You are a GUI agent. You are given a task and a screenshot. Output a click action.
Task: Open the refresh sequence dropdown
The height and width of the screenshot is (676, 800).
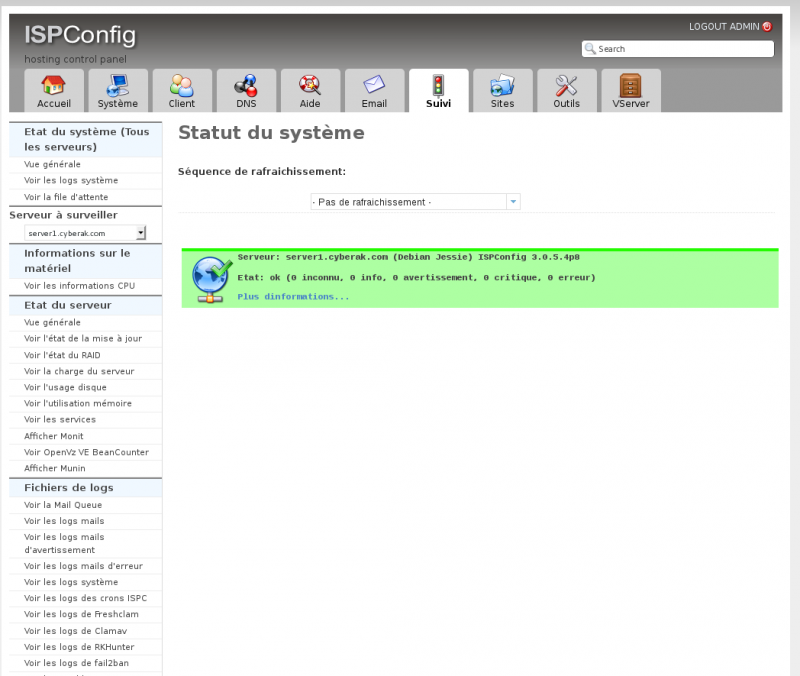coord(415,202)
